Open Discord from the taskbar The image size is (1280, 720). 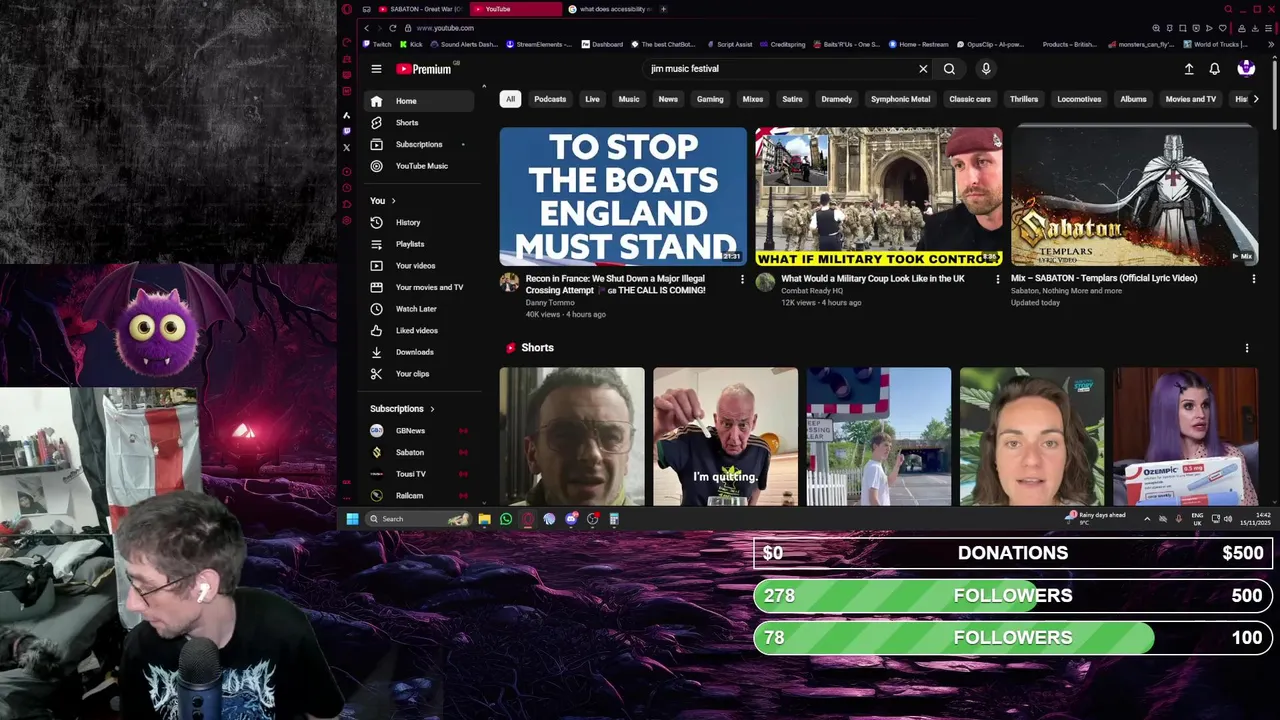tap(571, 519)
